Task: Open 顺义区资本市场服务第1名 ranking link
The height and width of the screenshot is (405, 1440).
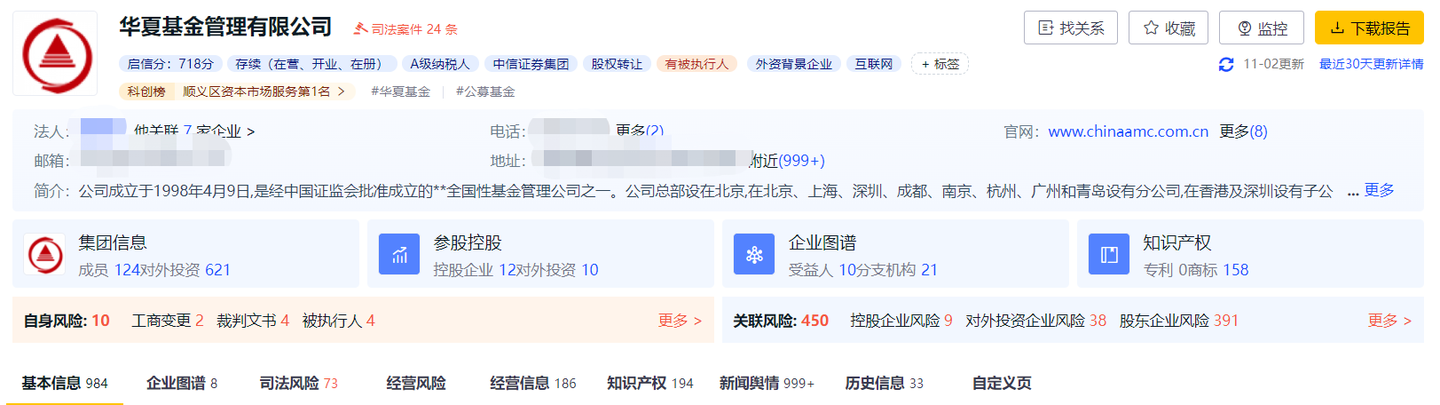Action: (x=265, y=91)
